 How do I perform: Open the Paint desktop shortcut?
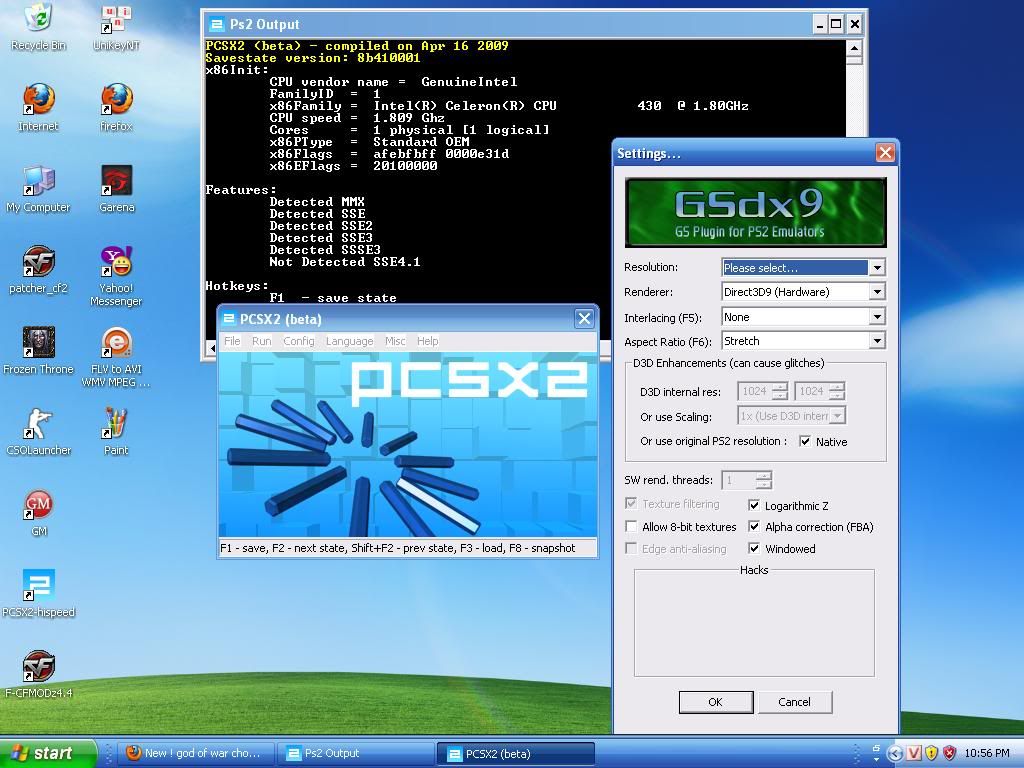click(x=117, y=425)
